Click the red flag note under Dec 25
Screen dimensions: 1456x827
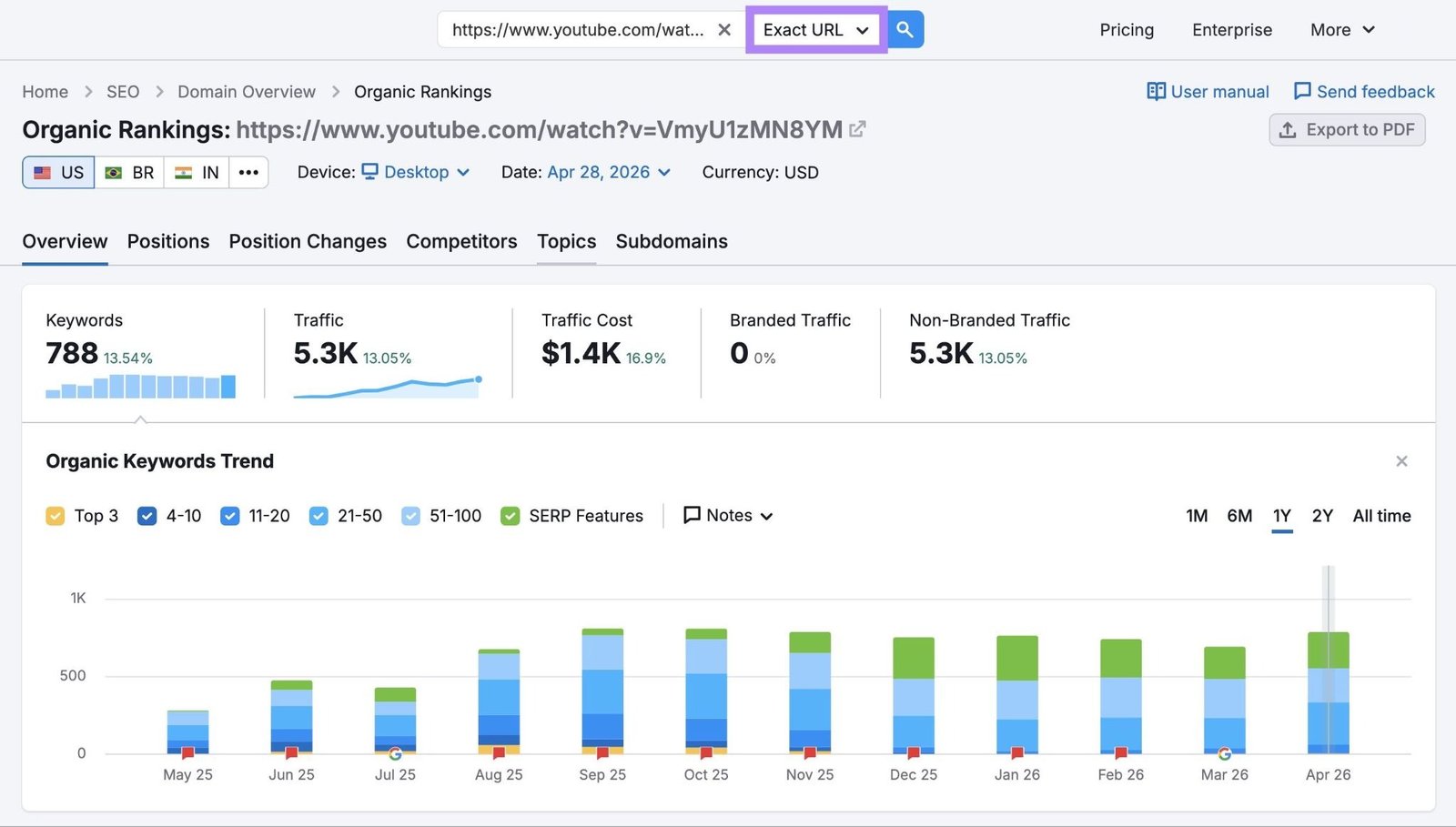[914, 753]
